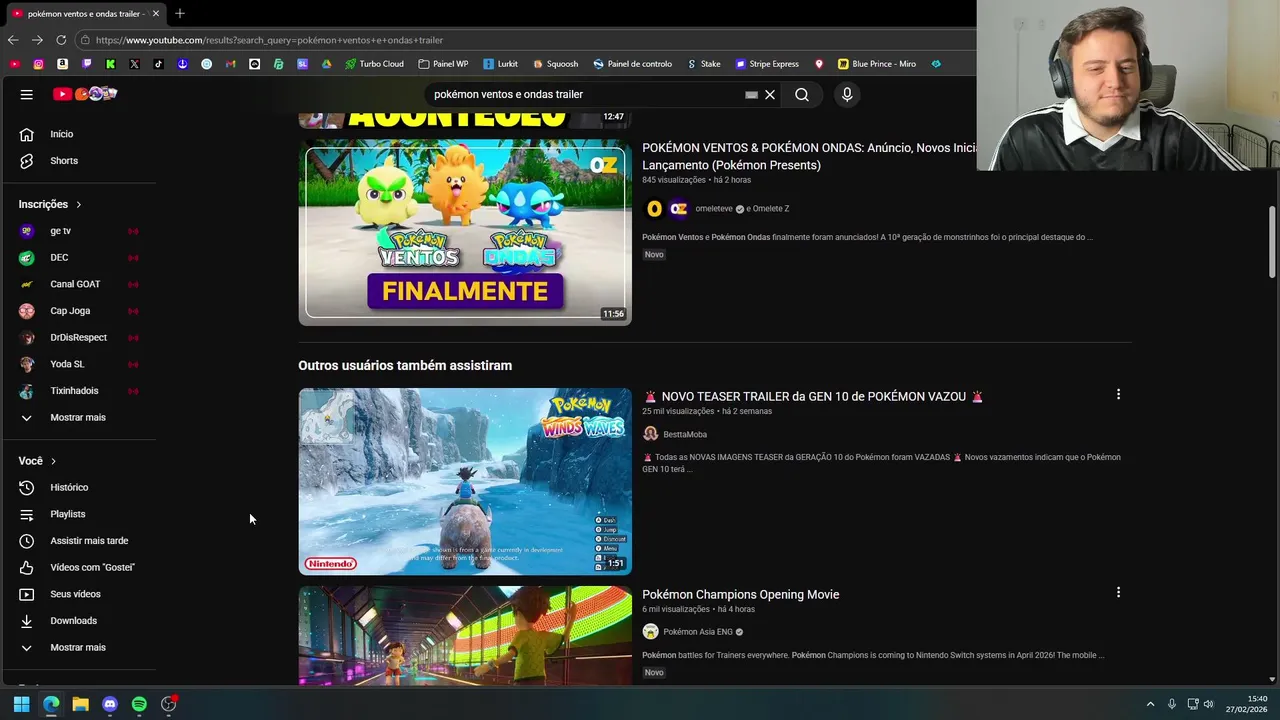Start voice search with the microphone icon
Viewport: 1280px width, 720px height.
[847, 94]
